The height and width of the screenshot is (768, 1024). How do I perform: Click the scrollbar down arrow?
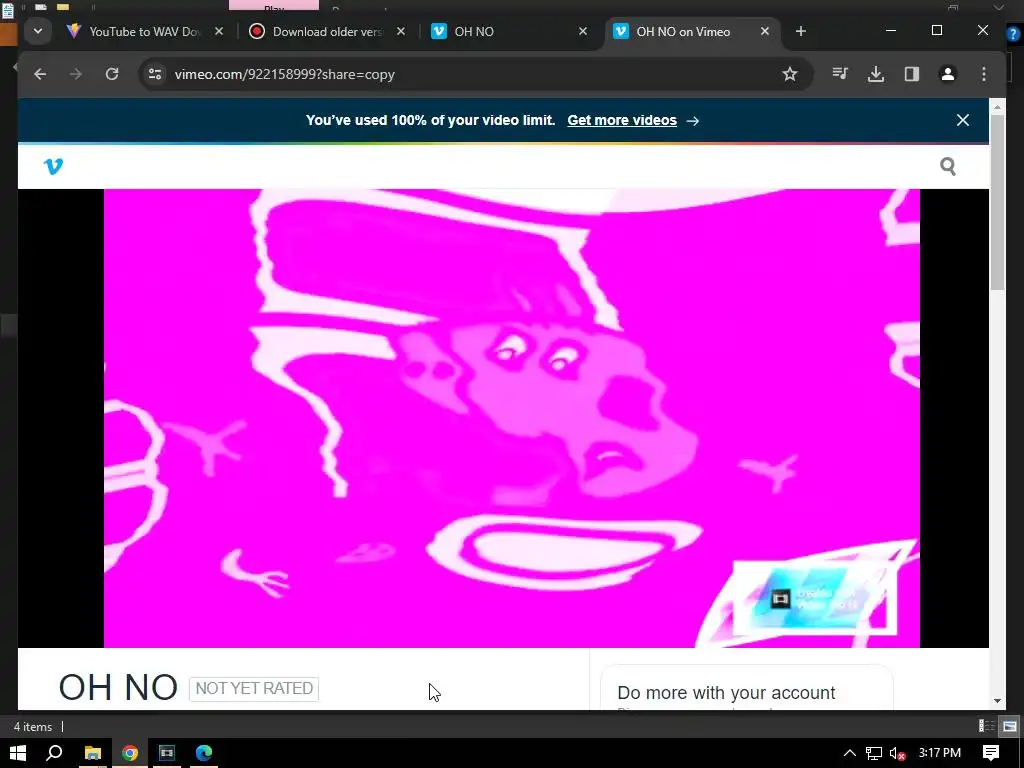[x=997, y=701]
